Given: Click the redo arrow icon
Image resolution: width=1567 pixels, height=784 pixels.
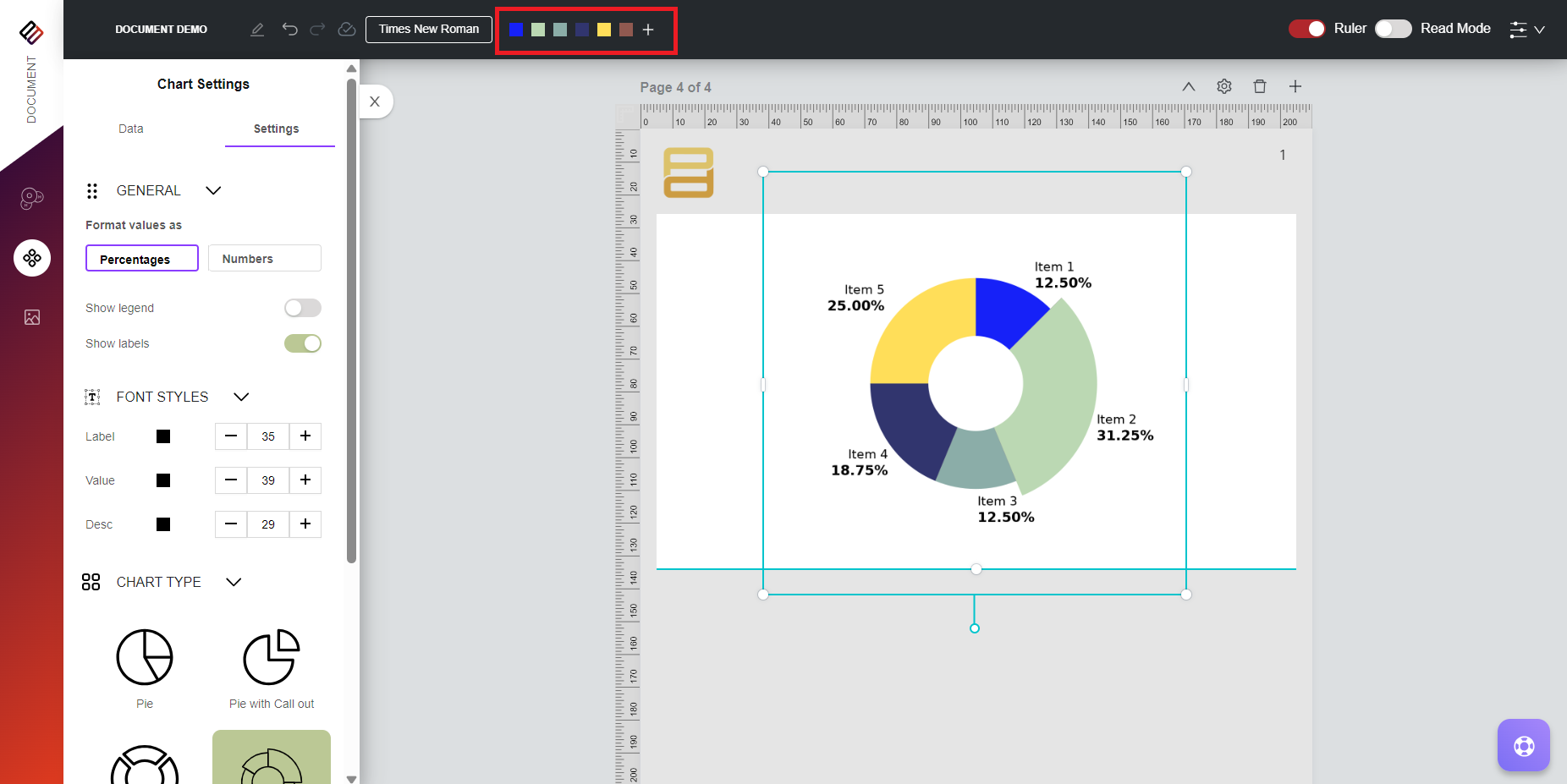Looking at the screenshot, I should click(317, 30).
